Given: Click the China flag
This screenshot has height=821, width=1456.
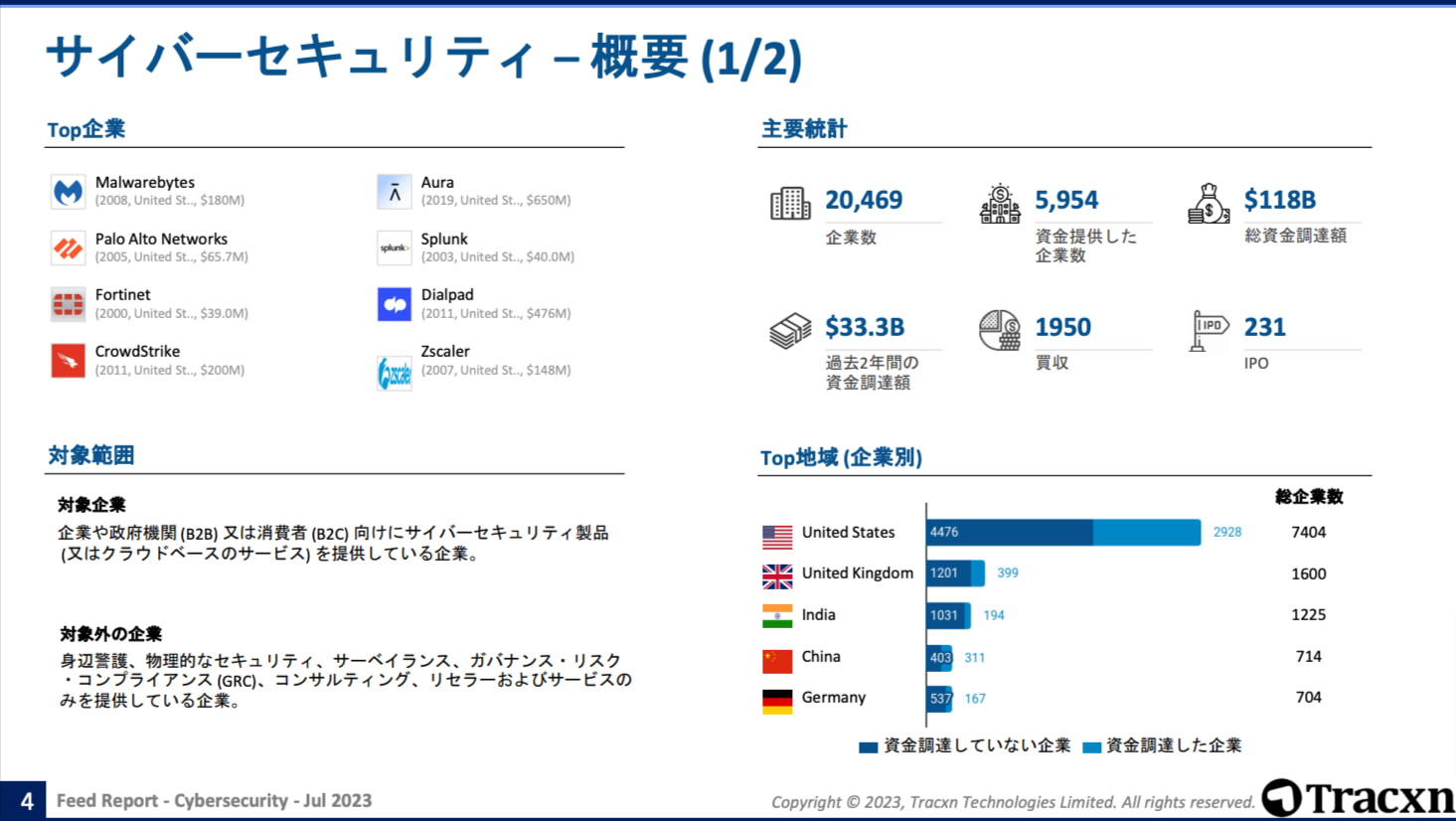Looking at the screenshot, I should pyautogui.click(x=777, y=661).
